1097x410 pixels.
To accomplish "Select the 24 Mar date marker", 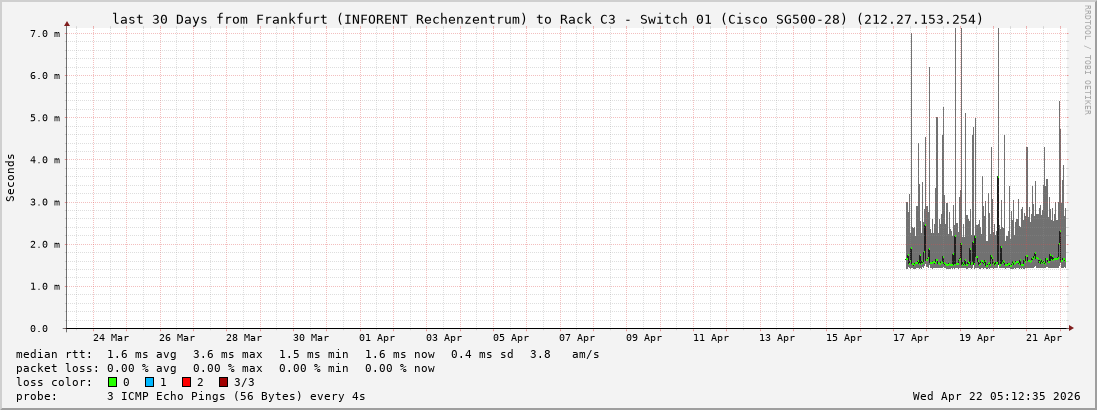I will [110, 338].
